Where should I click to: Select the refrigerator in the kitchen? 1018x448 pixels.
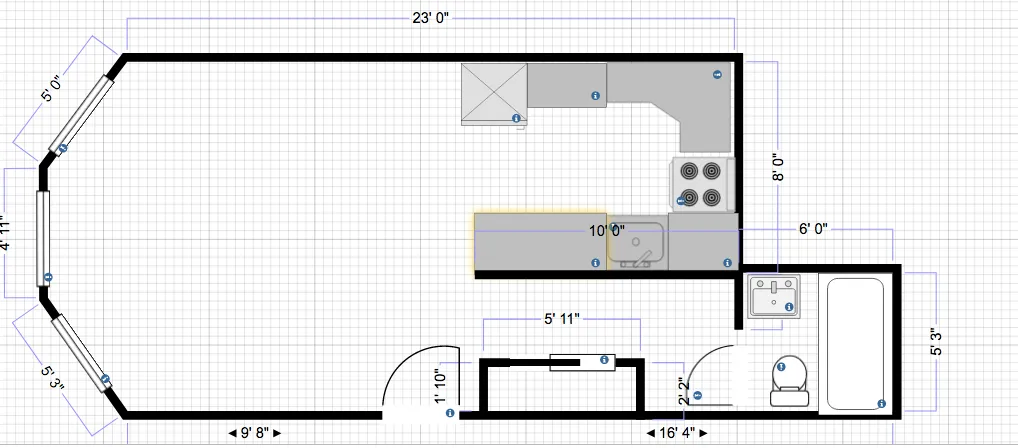(x=494, y=94)
